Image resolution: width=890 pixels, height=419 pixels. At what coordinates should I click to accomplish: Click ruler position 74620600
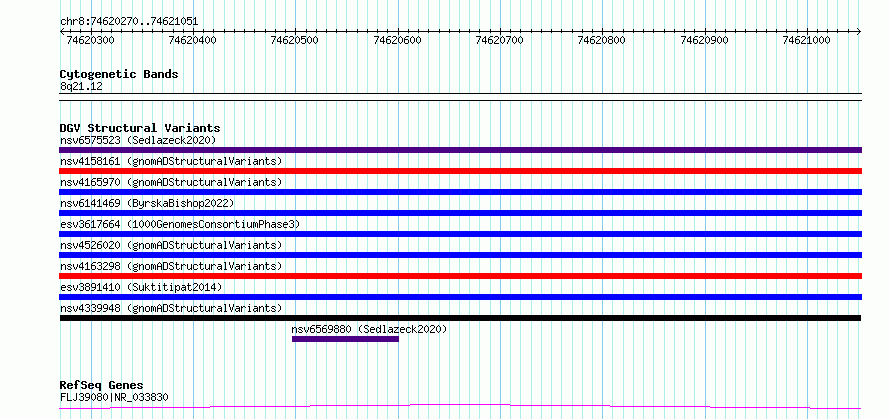[397, 40]
